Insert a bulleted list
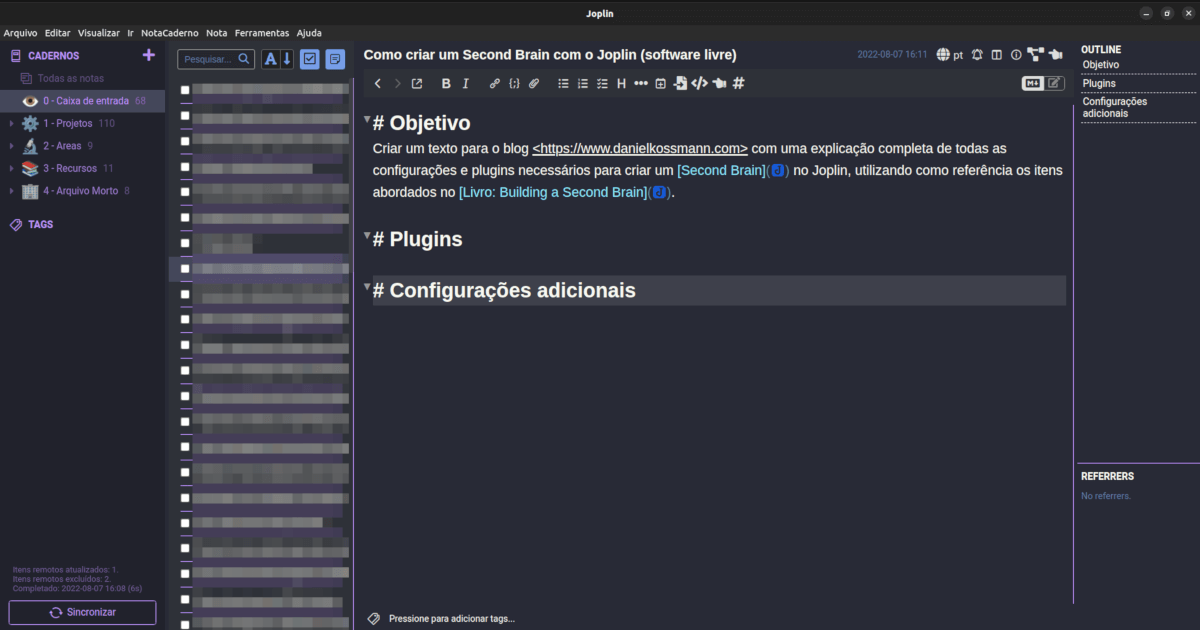Viewport: 1200px width, 630px height. (563, 84)
